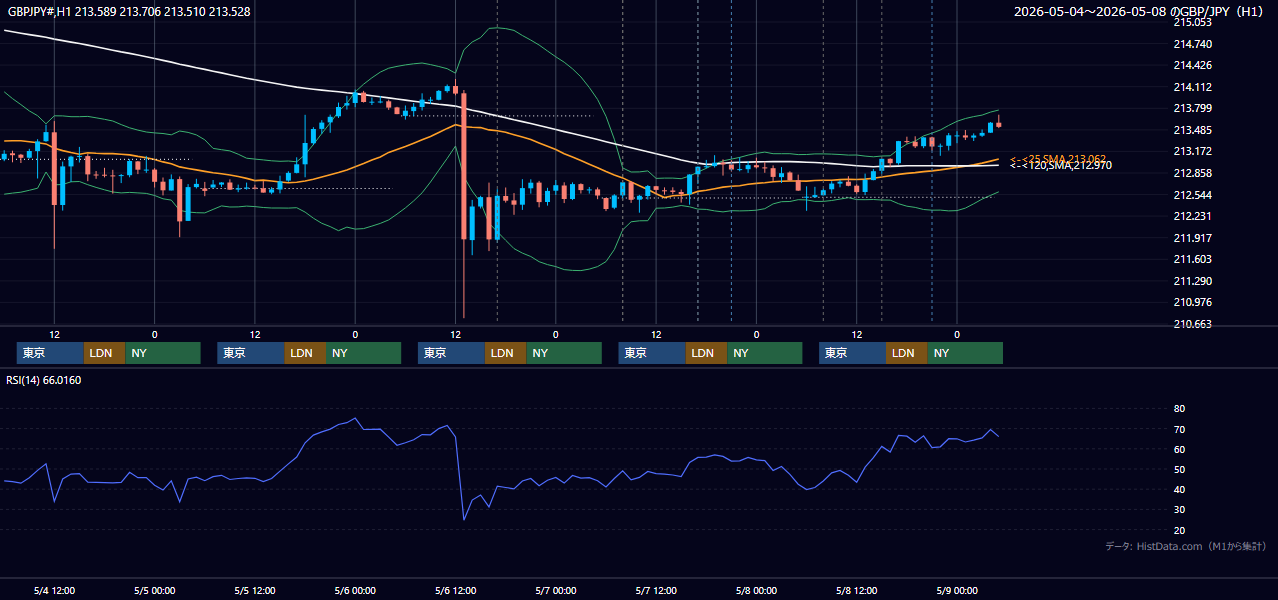Select the 5/7 00:00 date label
Image resolution: width=1278 pixels, height=600 pixels.
555,590
